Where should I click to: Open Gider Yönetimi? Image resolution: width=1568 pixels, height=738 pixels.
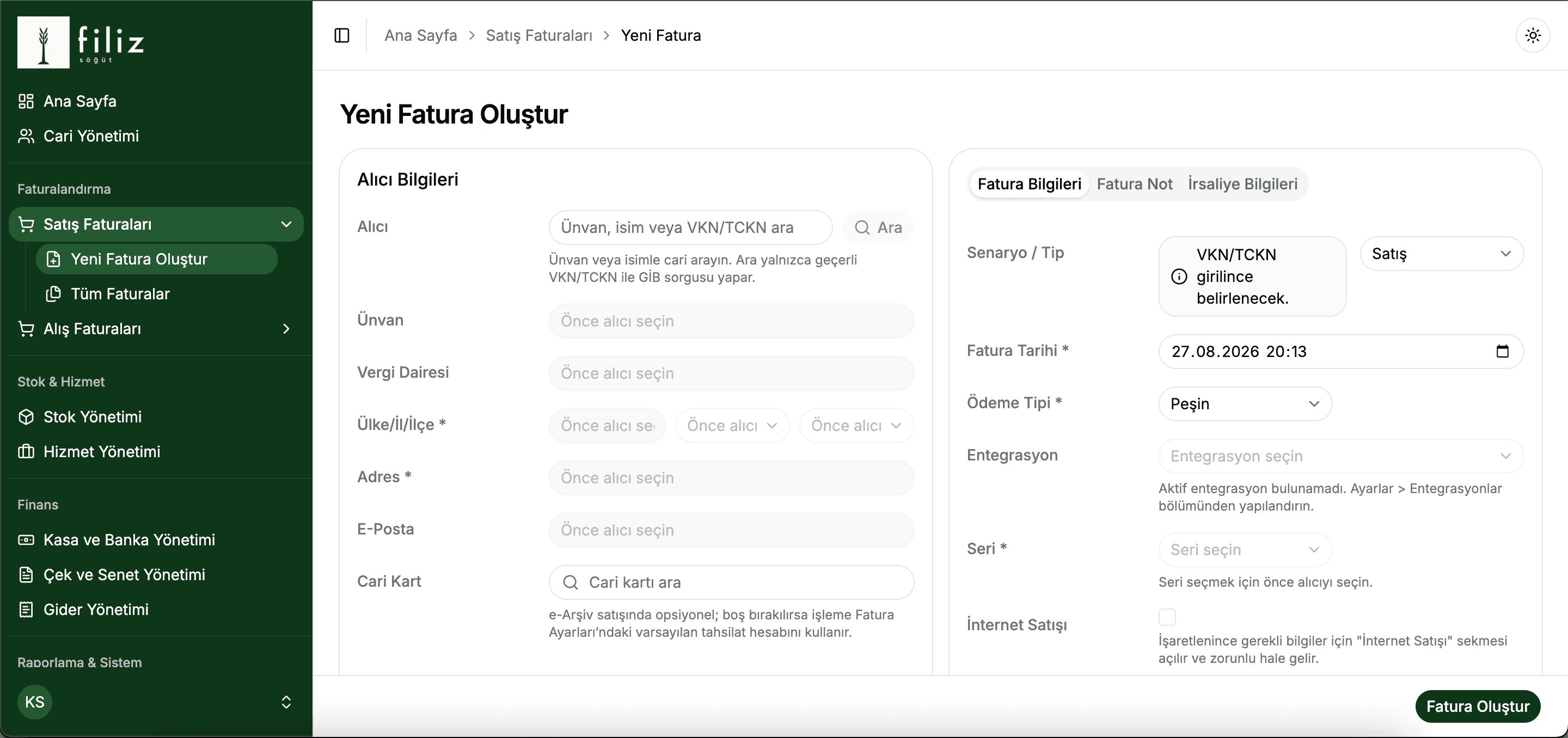(156, 609)
